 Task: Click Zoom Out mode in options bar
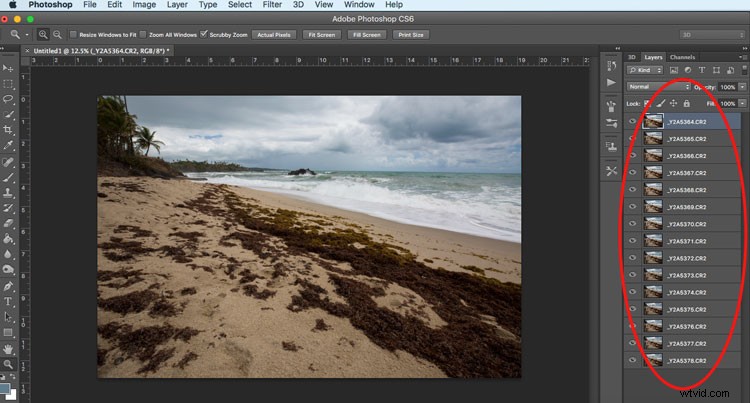point(57,34)
